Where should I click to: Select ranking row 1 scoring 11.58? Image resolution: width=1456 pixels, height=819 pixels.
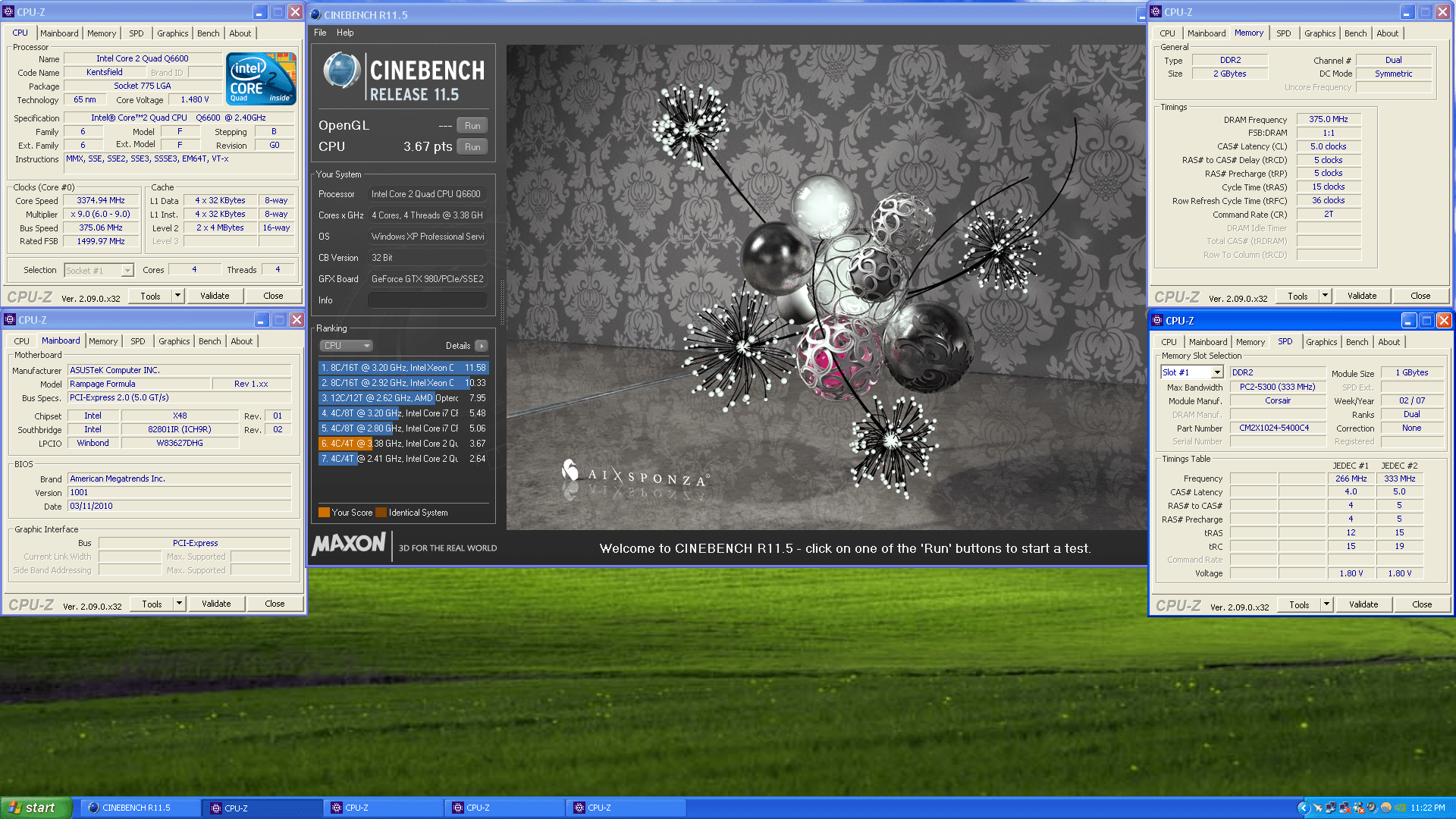403,368
